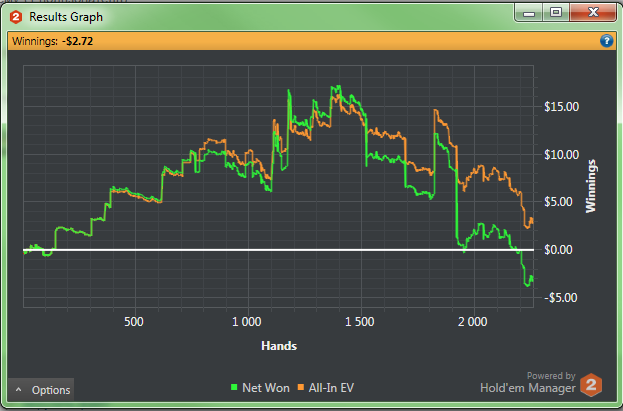Viewport: 623px width, 411px height.
Task: Click the Hold'em Manager app icon in title bar
Action: pyautogui.click(x=16, y=17)
